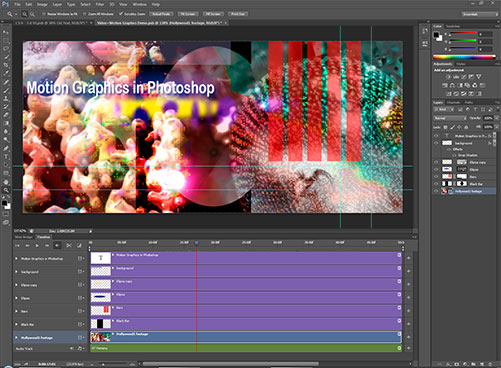
Task: Open Audio Track add-audio menu
Action: click(80, 348)
